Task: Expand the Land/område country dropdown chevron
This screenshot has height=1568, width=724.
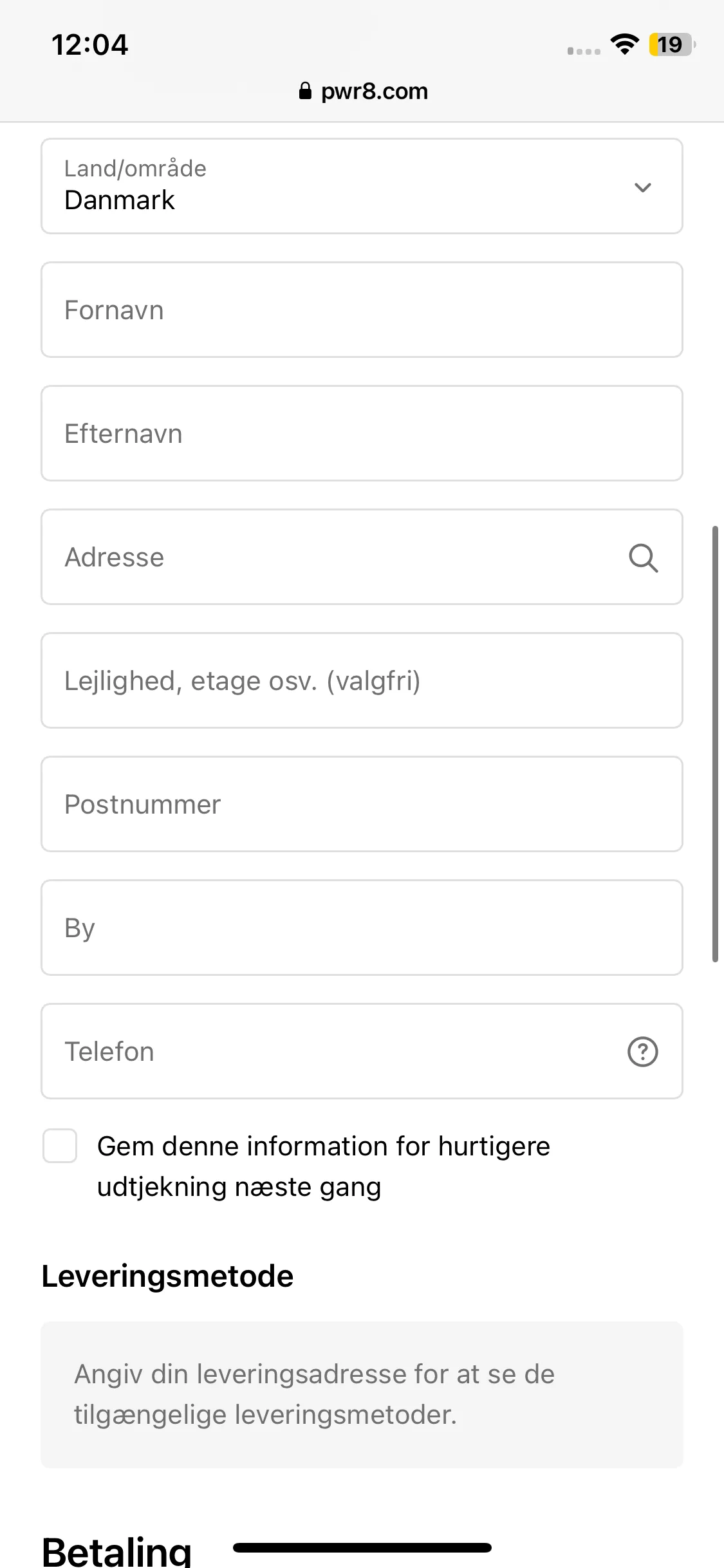Action: (x=642, y=187)
